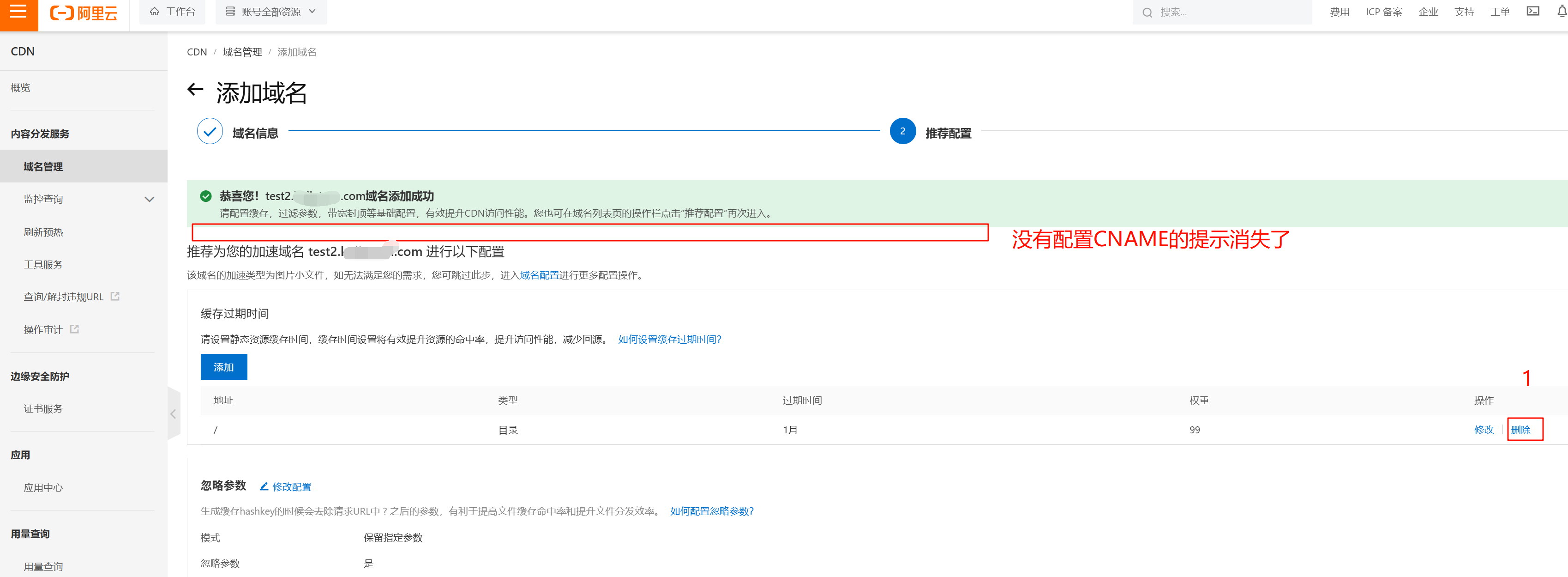Open 域名管理 in the sidebar

click(42, 166)
